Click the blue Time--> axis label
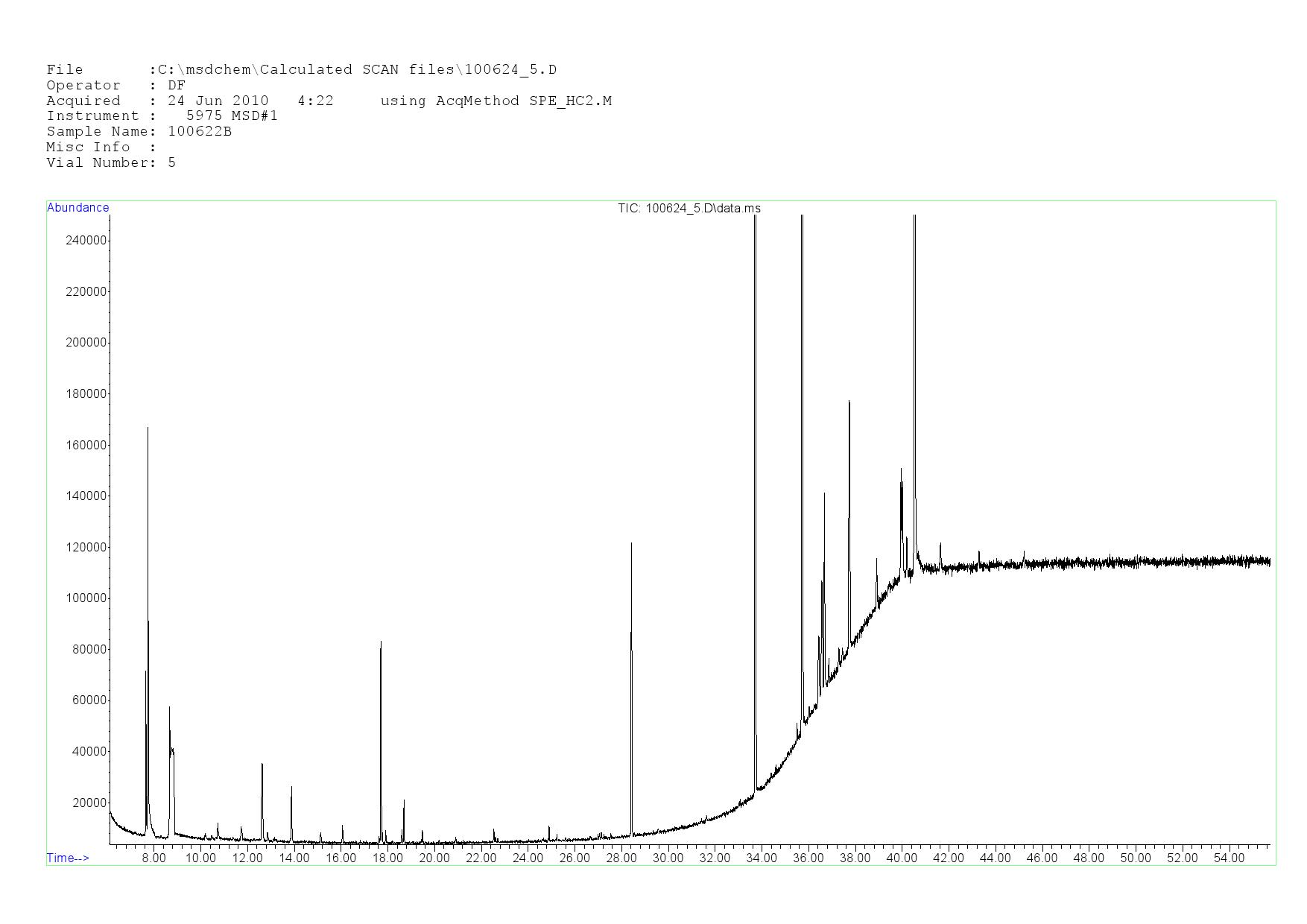This screenshot has width=1307, height=924. pos(68,858)
